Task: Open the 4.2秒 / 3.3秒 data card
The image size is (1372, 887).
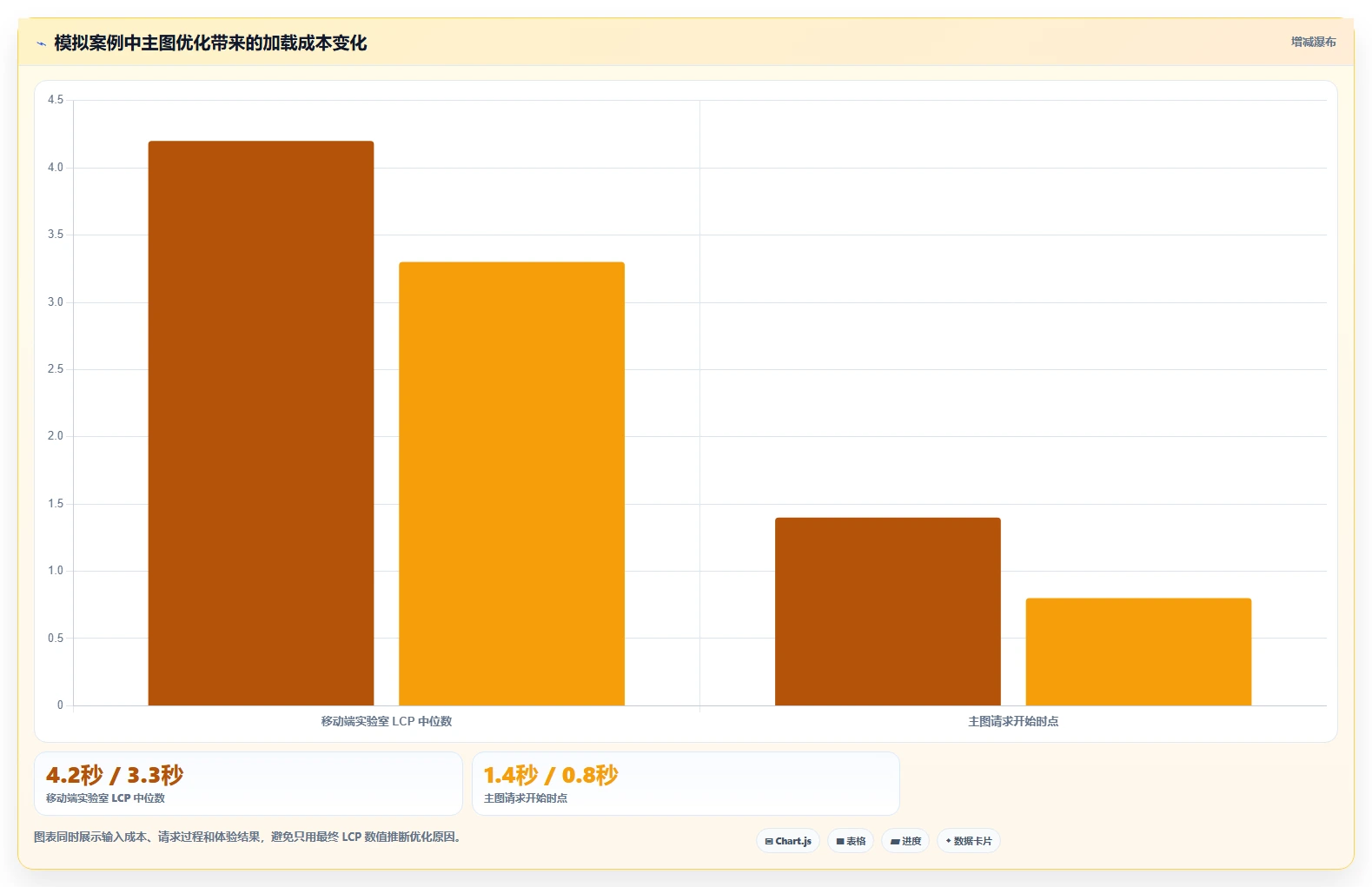Action: click(x=249, y=784)
